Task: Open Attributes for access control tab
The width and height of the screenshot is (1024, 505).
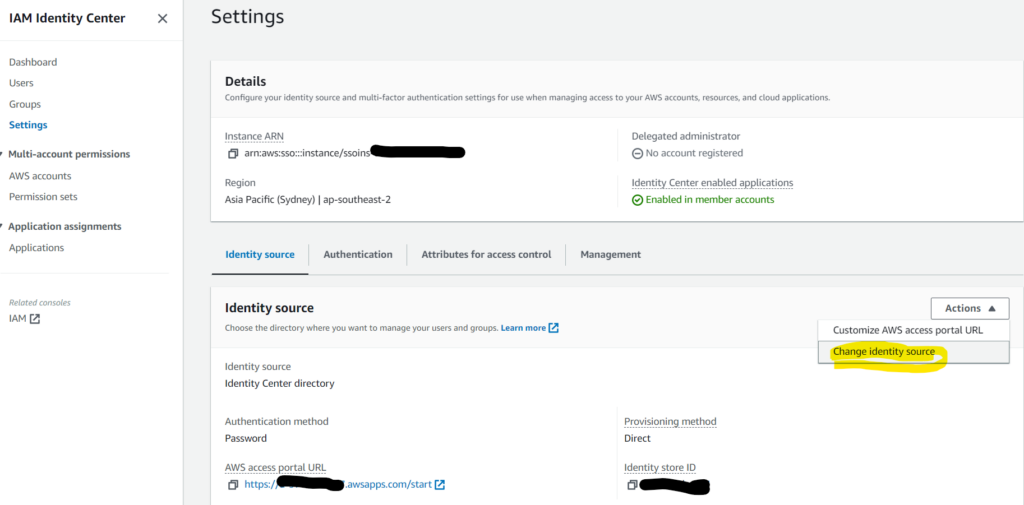Action: 486,255
